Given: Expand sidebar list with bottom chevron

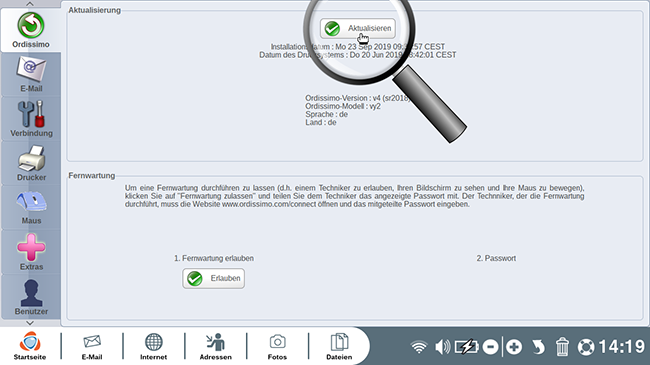Looking at the screenshot, I should tap(30, 323).
